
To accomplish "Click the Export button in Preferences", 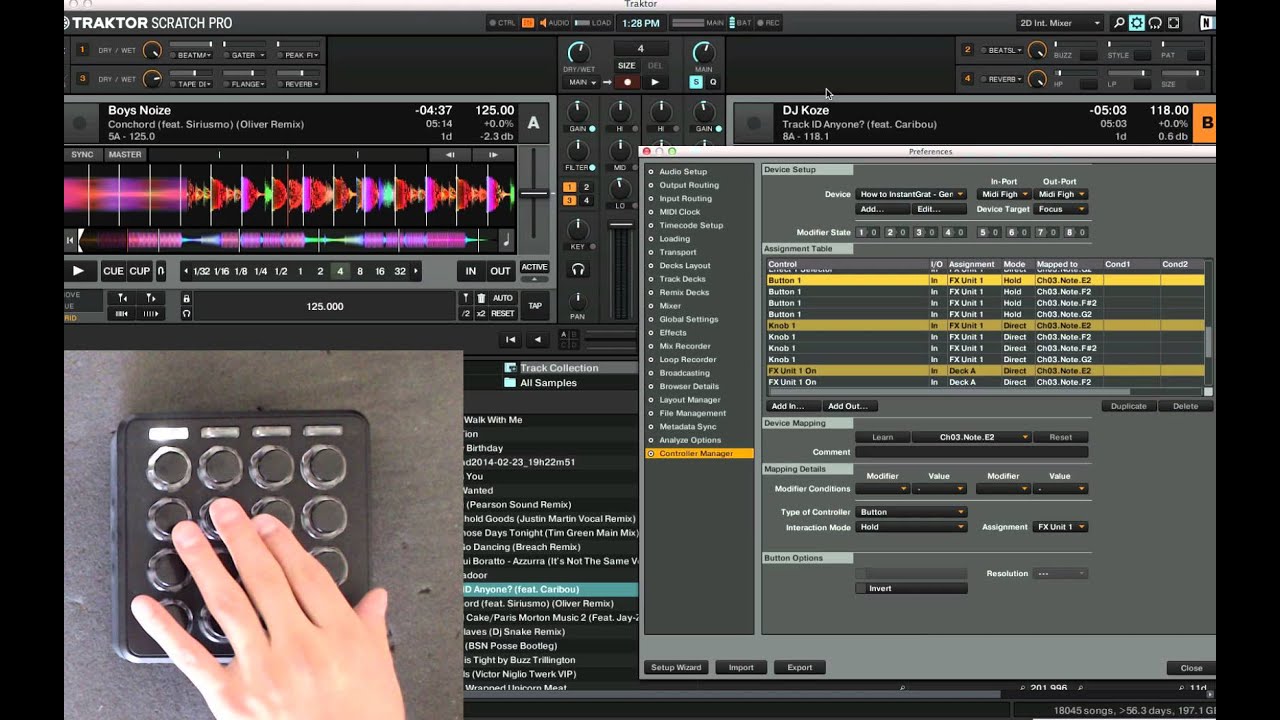I will click(800, 667).
